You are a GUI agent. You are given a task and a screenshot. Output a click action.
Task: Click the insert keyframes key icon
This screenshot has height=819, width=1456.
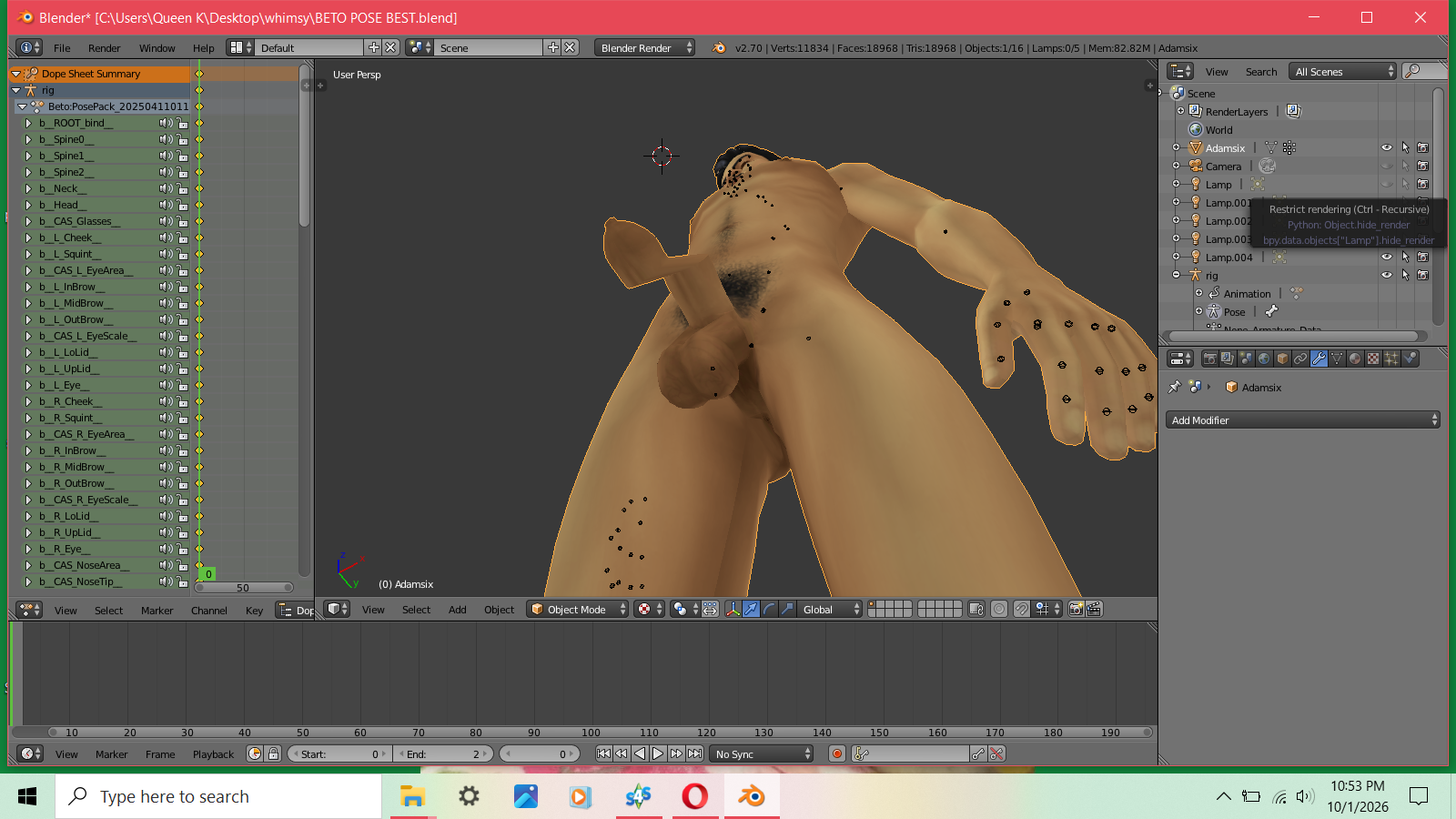978,753
